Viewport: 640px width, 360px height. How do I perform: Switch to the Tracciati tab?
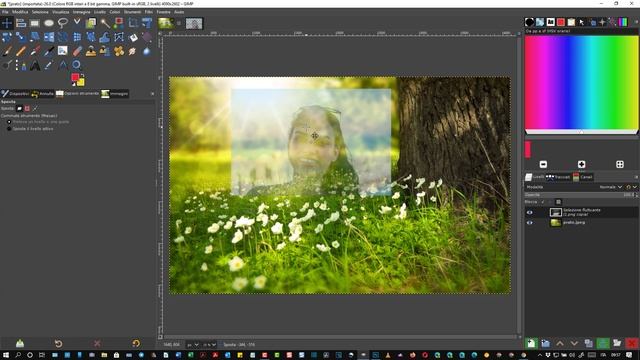(x=558, y=177)
